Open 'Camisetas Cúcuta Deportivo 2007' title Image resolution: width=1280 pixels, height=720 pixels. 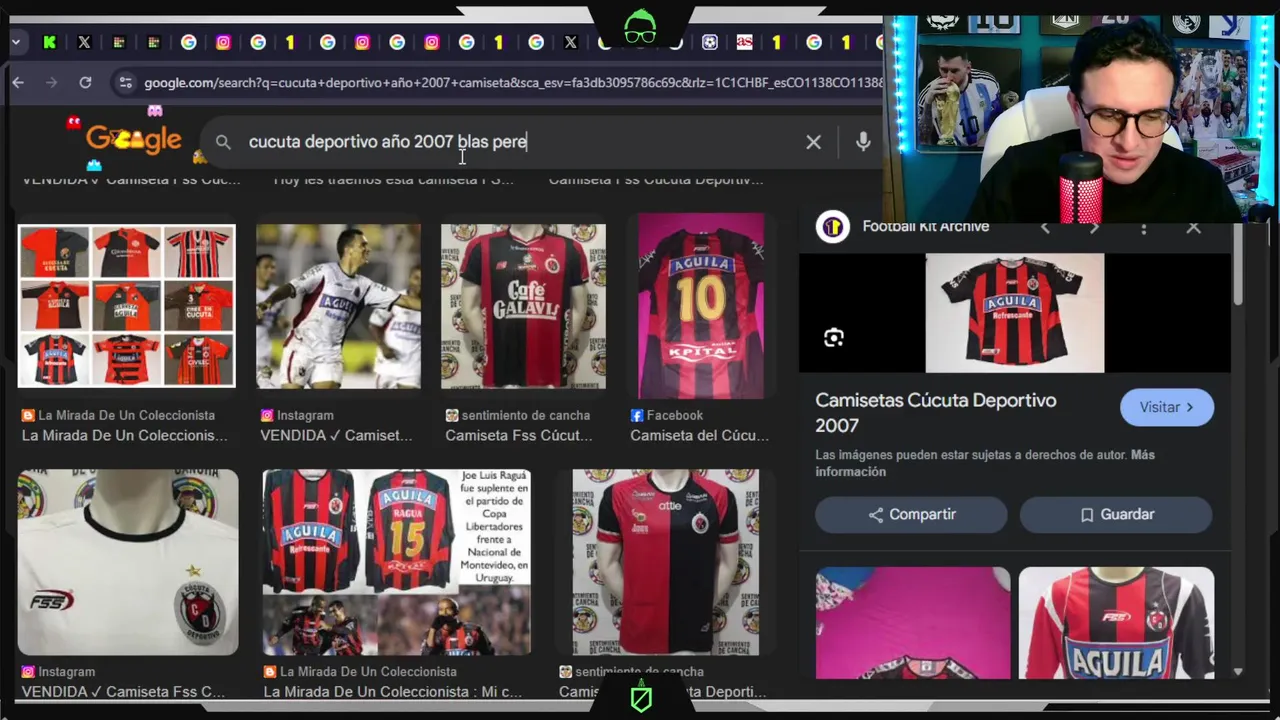point(935,412)
